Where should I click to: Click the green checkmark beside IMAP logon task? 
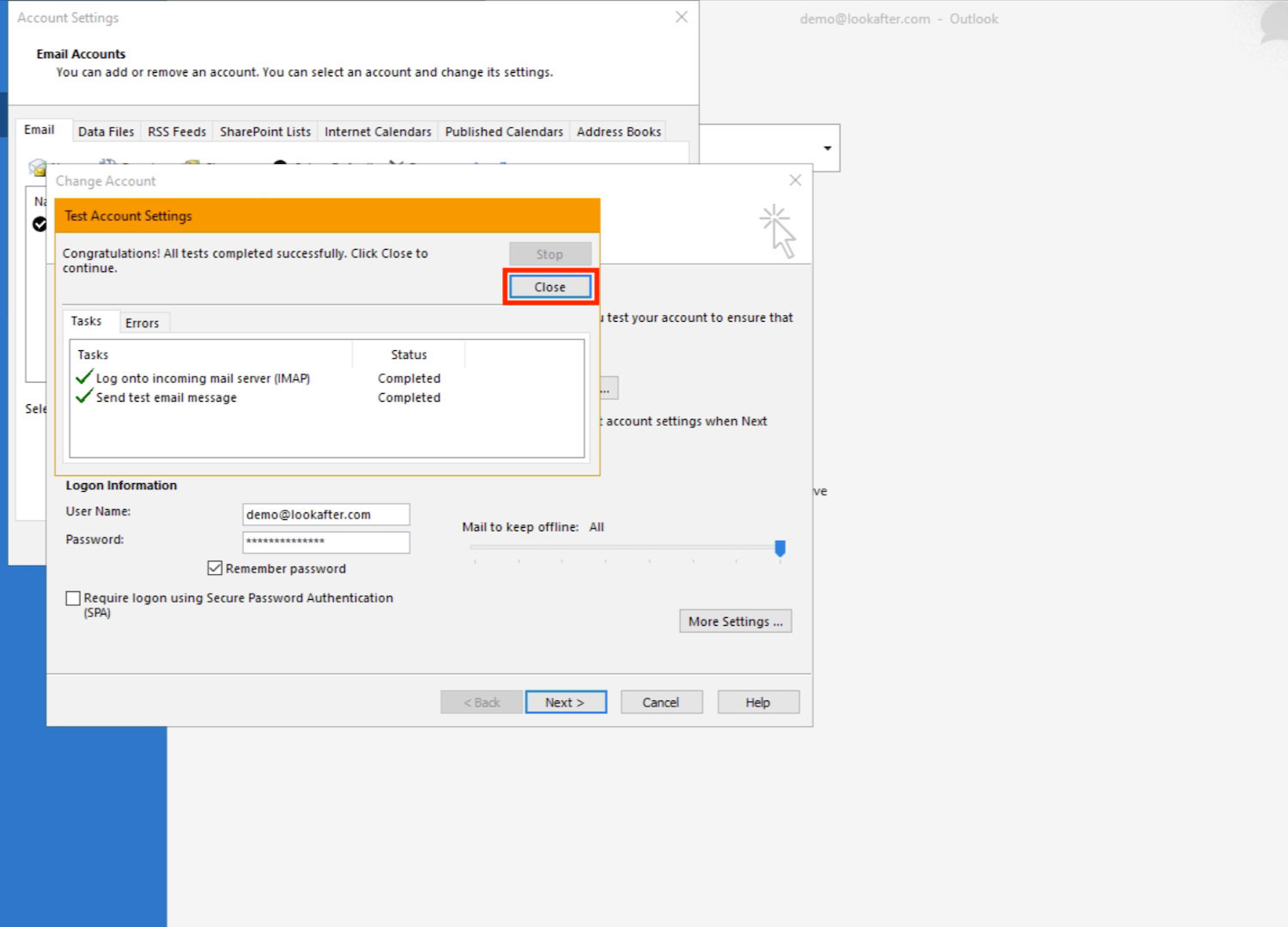coord(84,378)
